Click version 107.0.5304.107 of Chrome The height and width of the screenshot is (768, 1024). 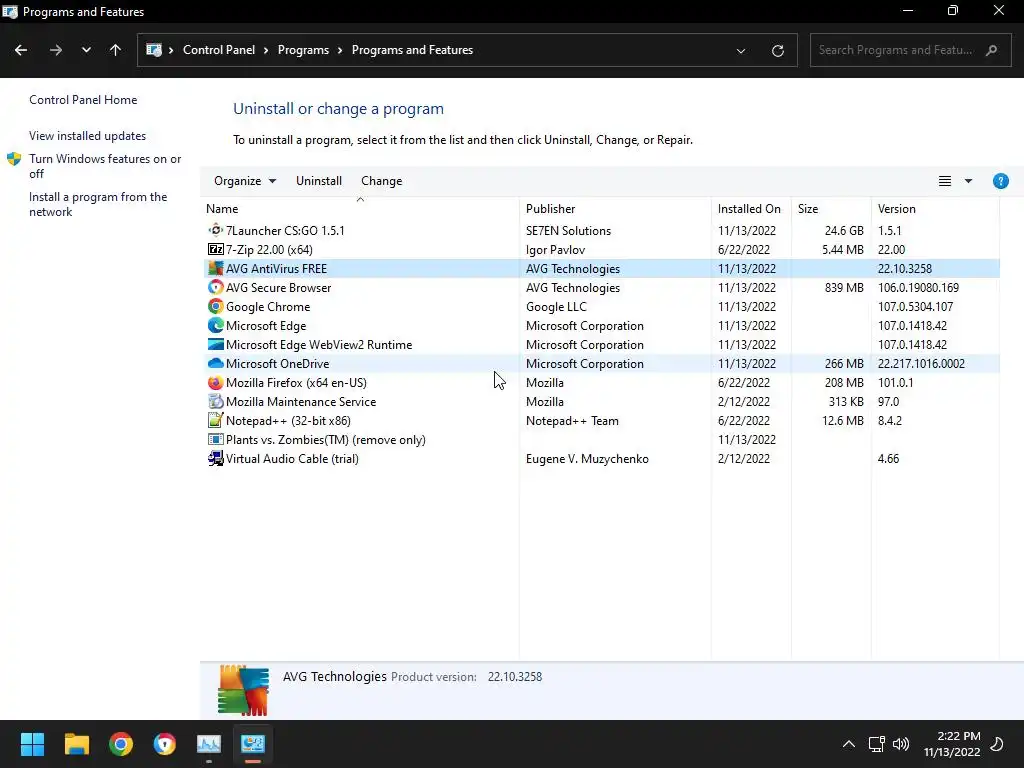point(915,306)
